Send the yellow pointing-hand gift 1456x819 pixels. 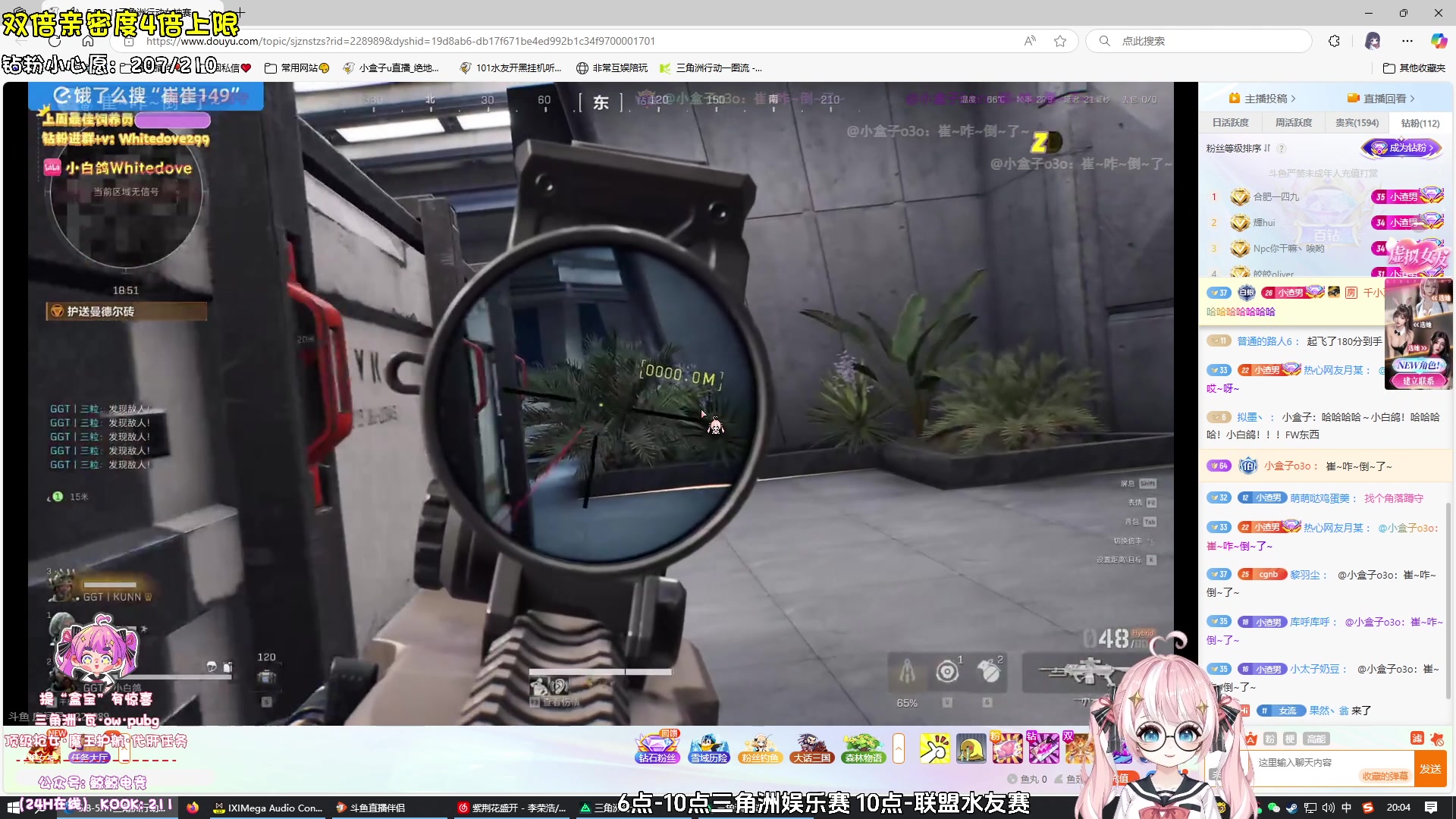click(934, 748)
